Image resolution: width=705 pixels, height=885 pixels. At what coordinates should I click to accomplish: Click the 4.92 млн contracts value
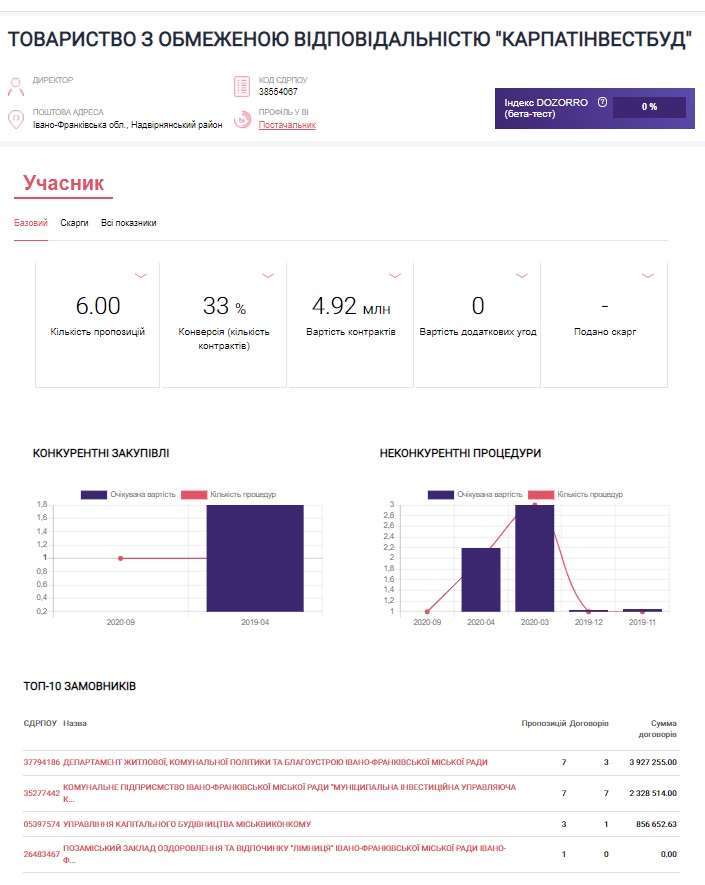[351, 306]
